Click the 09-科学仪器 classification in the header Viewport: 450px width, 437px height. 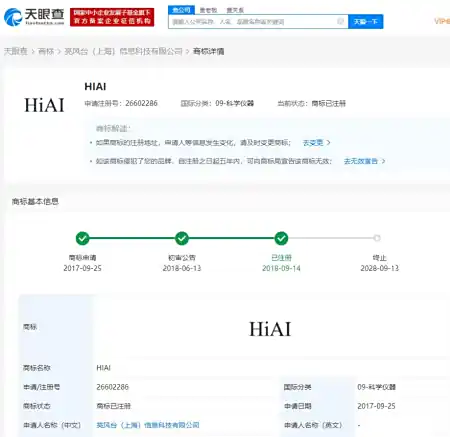pos(235,103)
